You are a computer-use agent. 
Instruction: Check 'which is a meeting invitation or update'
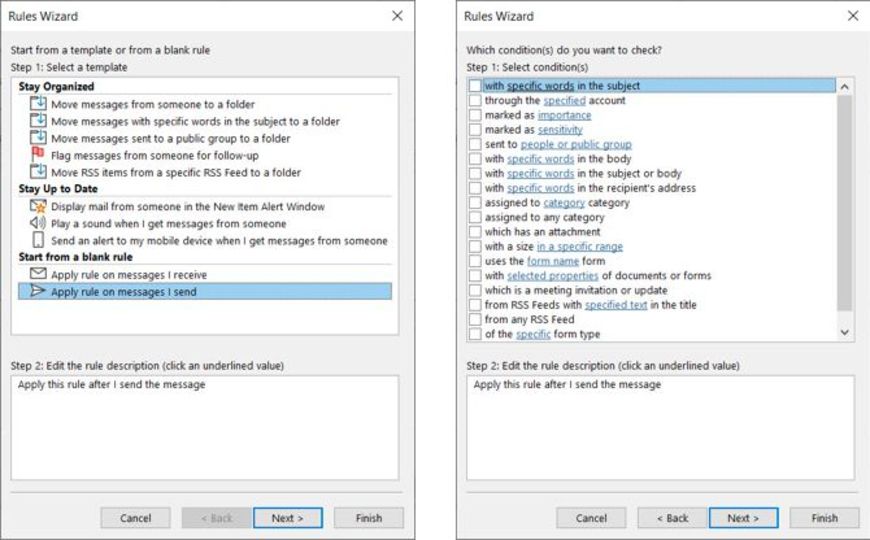pos(475,290)
